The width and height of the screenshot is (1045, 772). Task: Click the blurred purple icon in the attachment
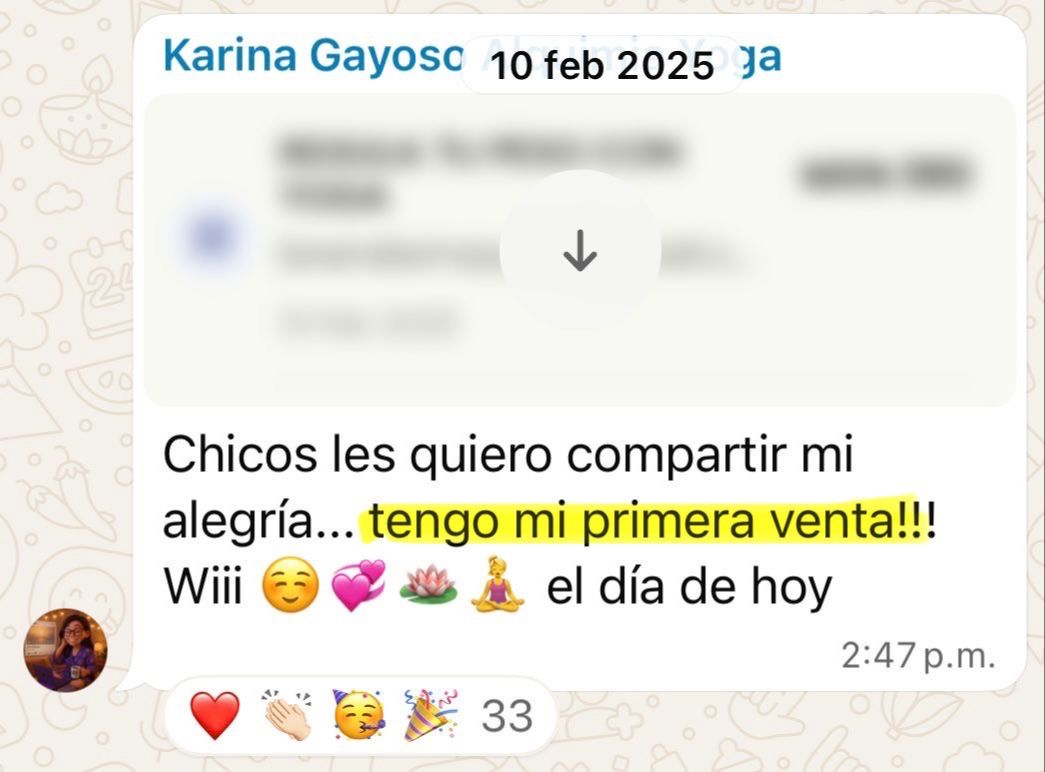tap(212, 238)
